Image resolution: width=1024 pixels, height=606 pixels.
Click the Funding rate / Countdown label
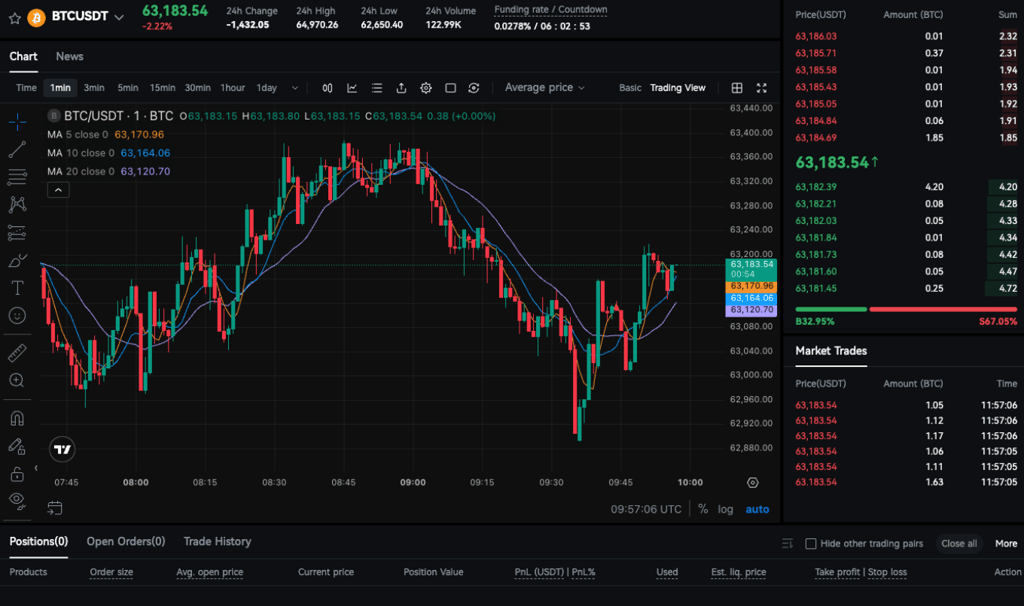tap(551, 10)
